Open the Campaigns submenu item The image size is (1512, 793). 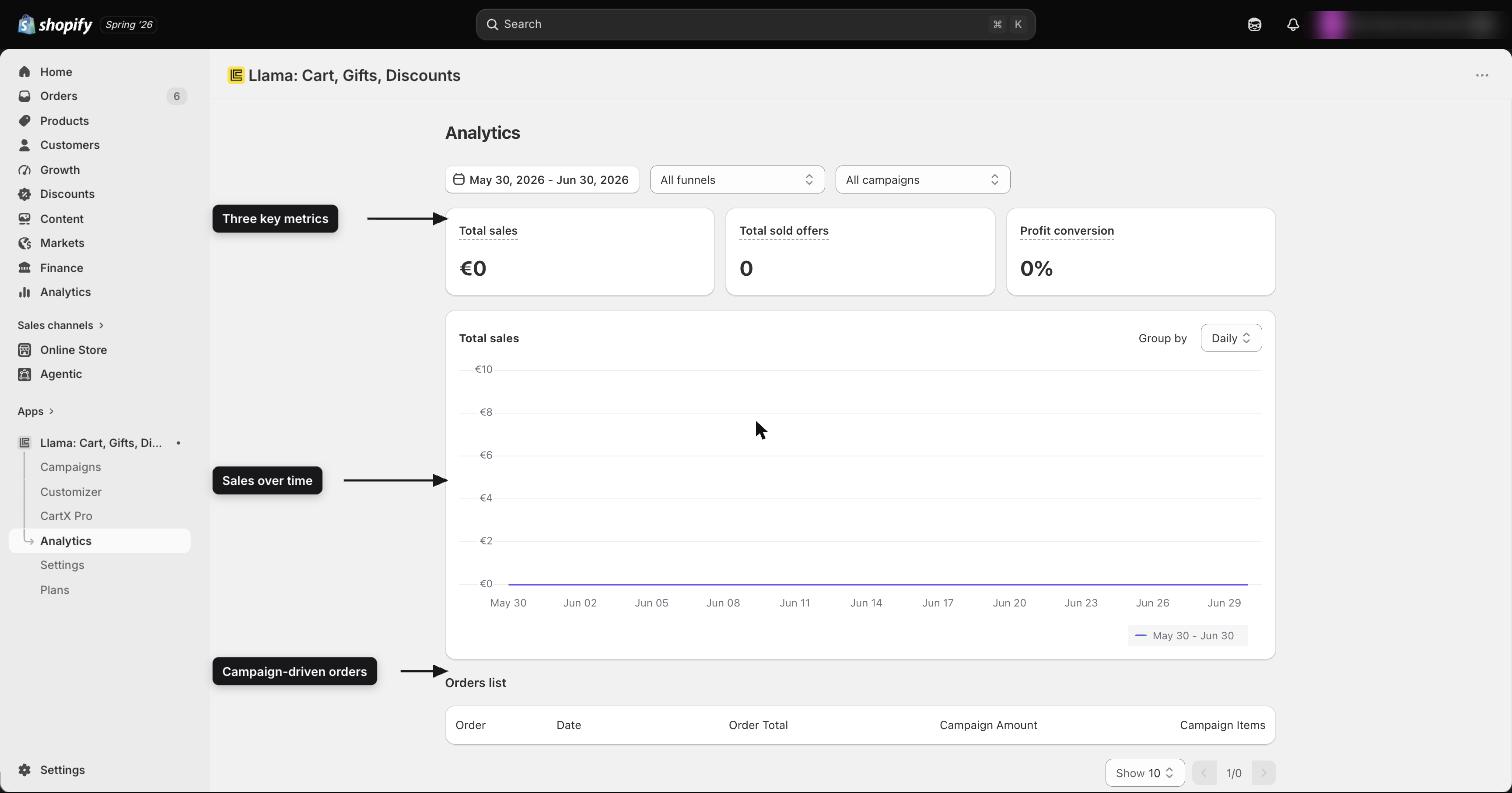tap(70, 467)
